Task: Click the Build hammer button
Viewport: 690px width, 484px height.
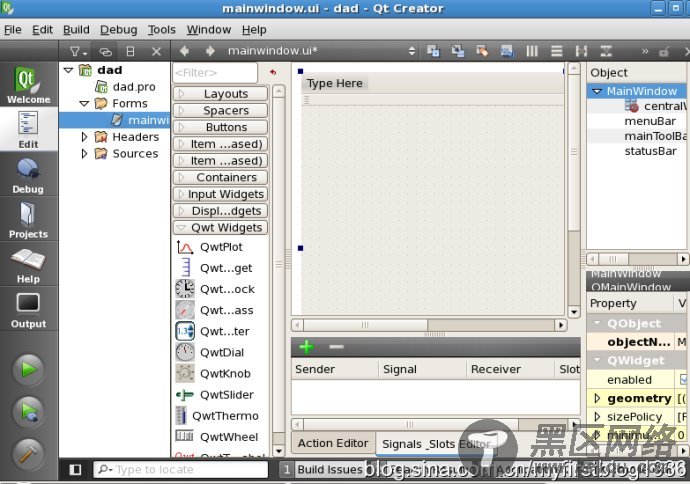Action: pyautogui.click(x=29, y=454)
